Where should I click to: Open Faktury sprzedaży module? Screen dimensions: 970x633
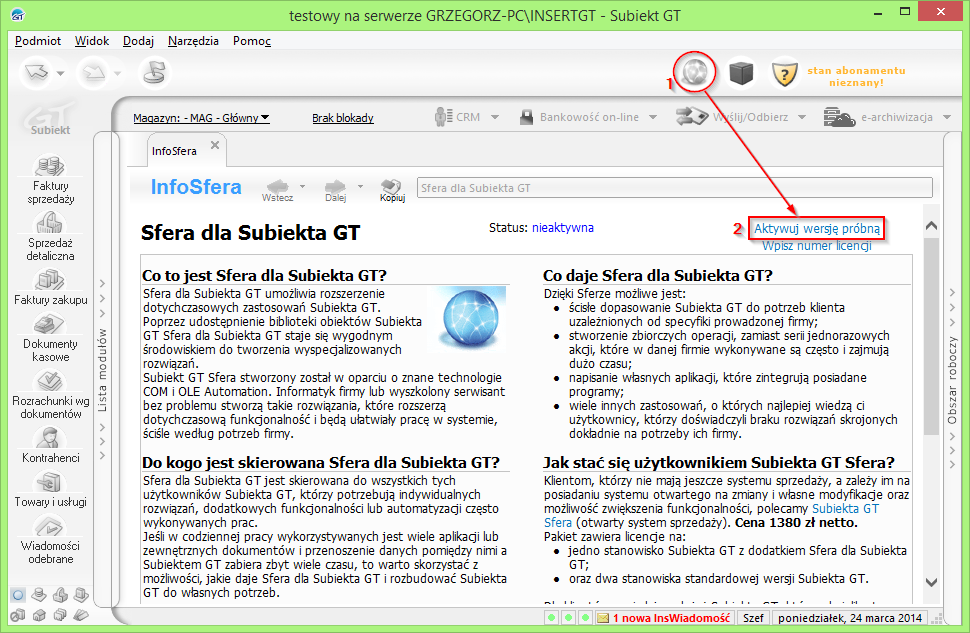tap(50, 179)
